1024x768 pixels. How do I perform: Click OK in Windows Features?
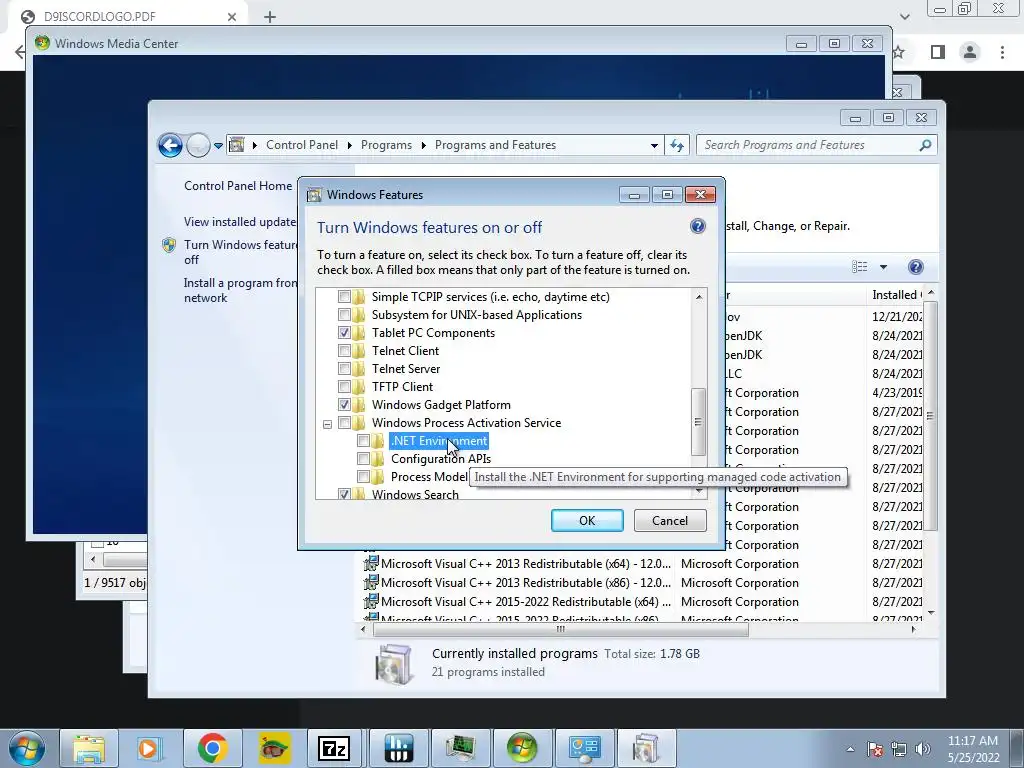coord(587,520)
